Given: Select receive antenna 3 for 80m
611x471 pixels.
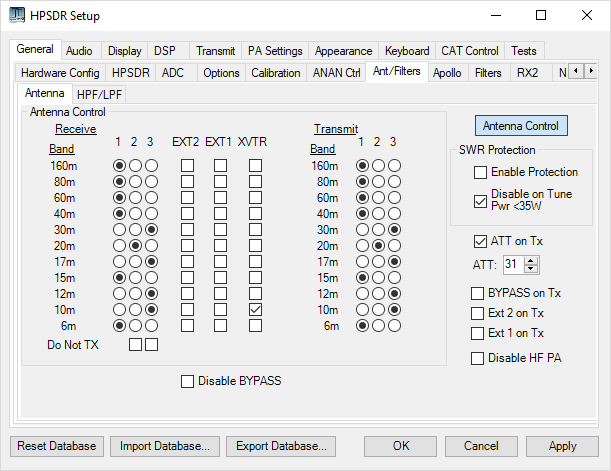Looking at the screenshot, I should tap(152, 182).
